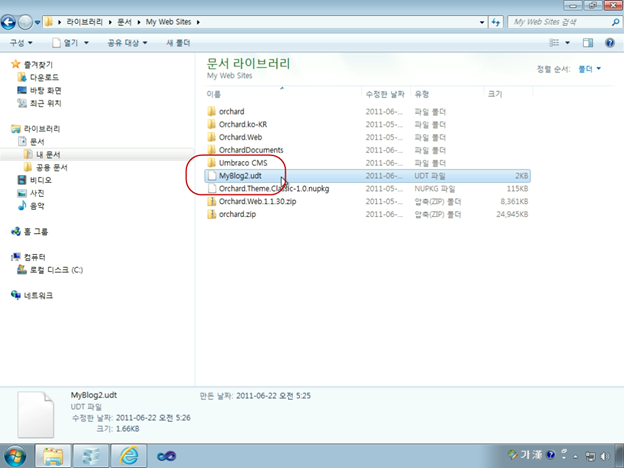Click the Internet Explorer taskbar icon
This screenshot has width=624, height=468.
[129, 456]
